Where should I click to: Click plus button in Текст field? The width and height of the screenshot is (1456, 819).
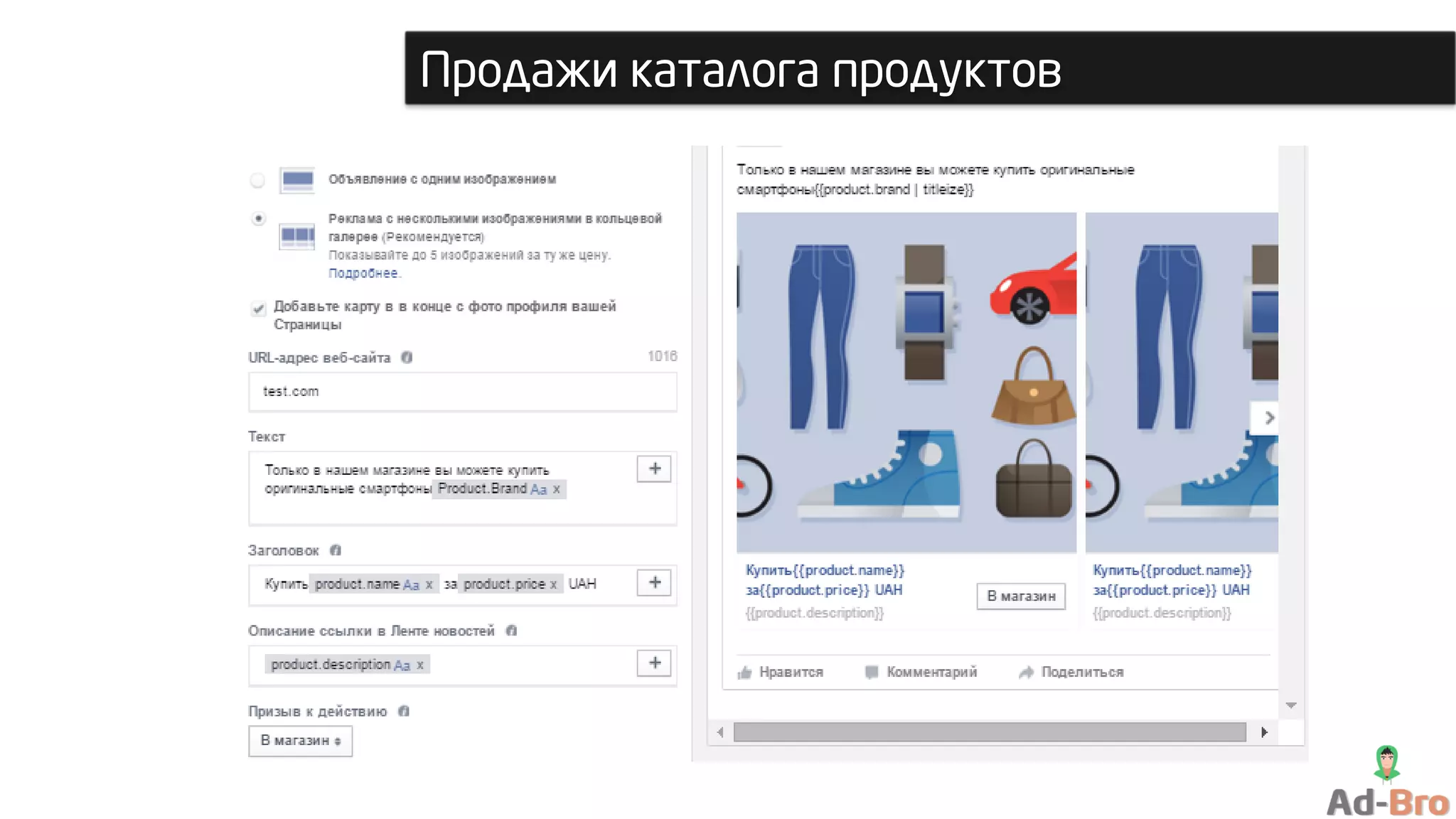(x=654, y=469)
